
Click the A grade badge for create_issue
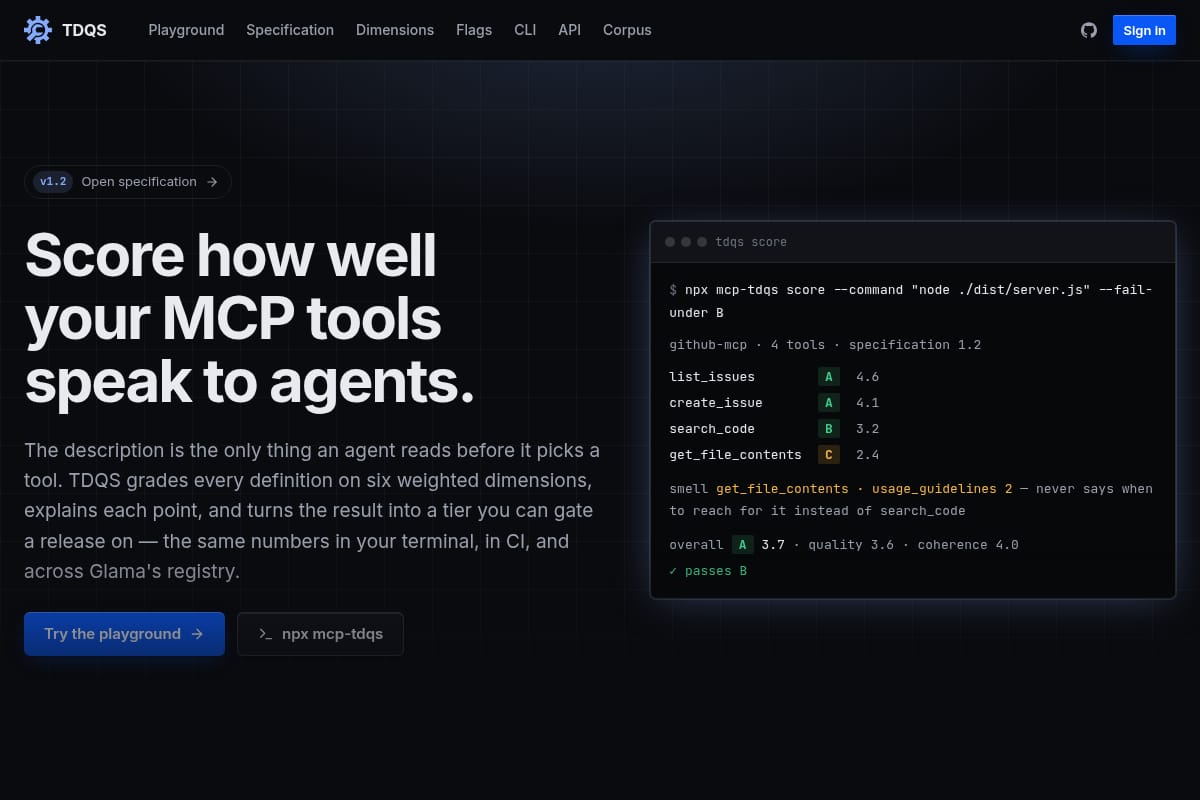[x=828, y=403]
